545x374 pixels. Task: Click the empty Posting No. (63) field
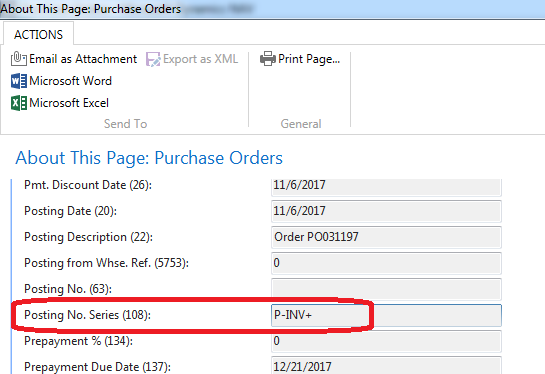386,289
